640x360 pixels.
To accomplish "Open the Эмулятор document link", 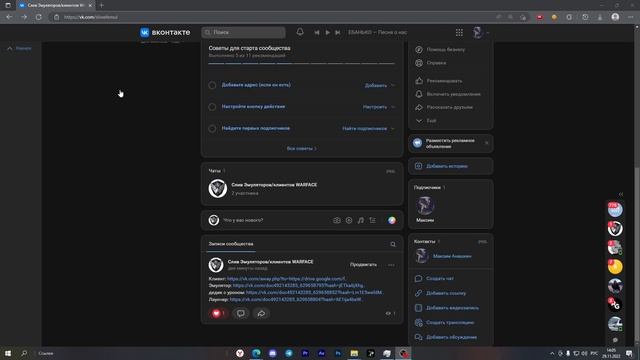I will click(299, 286).
